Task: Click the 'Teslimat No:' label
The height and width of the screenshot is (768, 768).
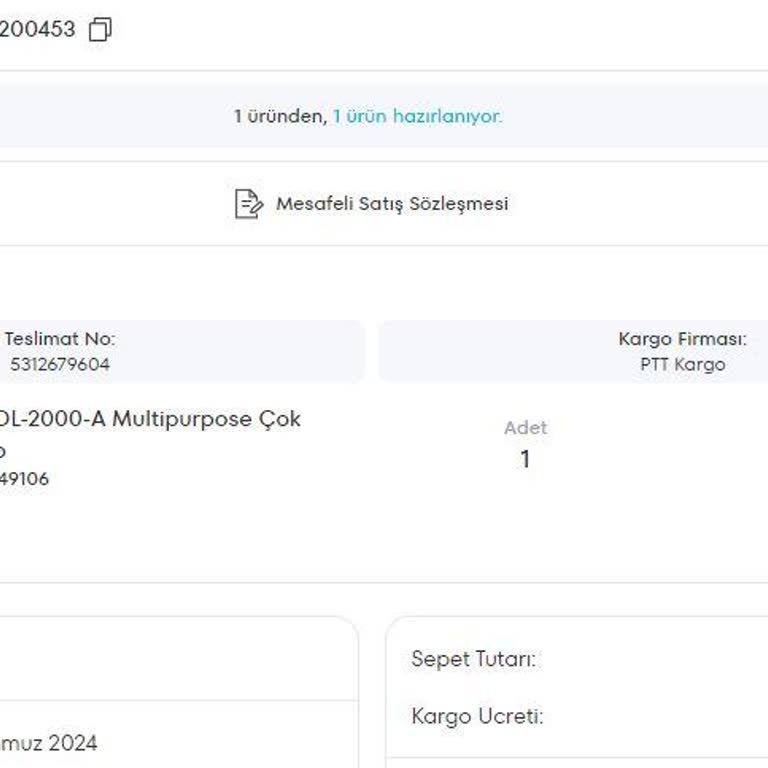Action: (x=60, y=339)
